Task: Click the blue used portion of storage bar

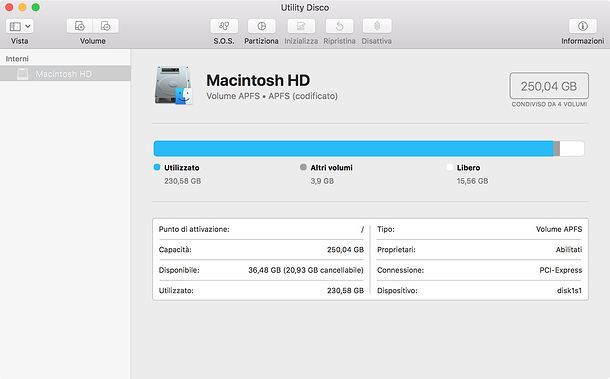Action: point(354,149)
